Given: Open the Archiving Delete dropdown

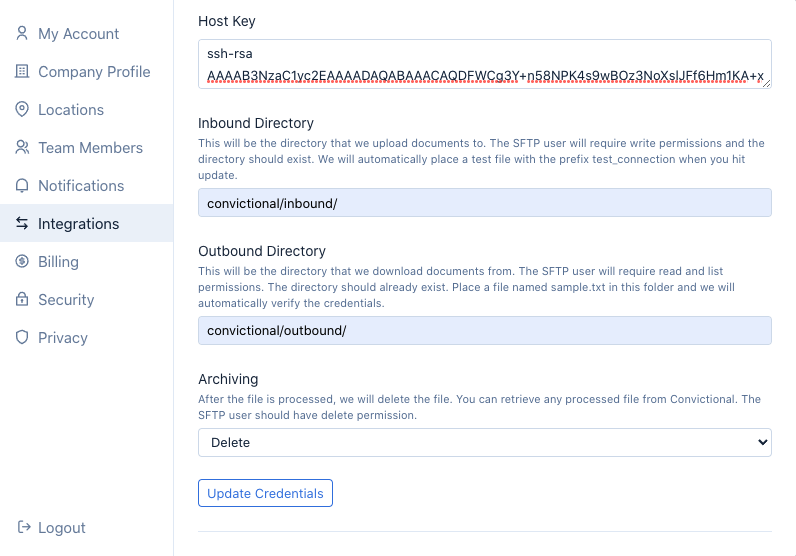Looking at the screenshot, I should coord(484,442).
